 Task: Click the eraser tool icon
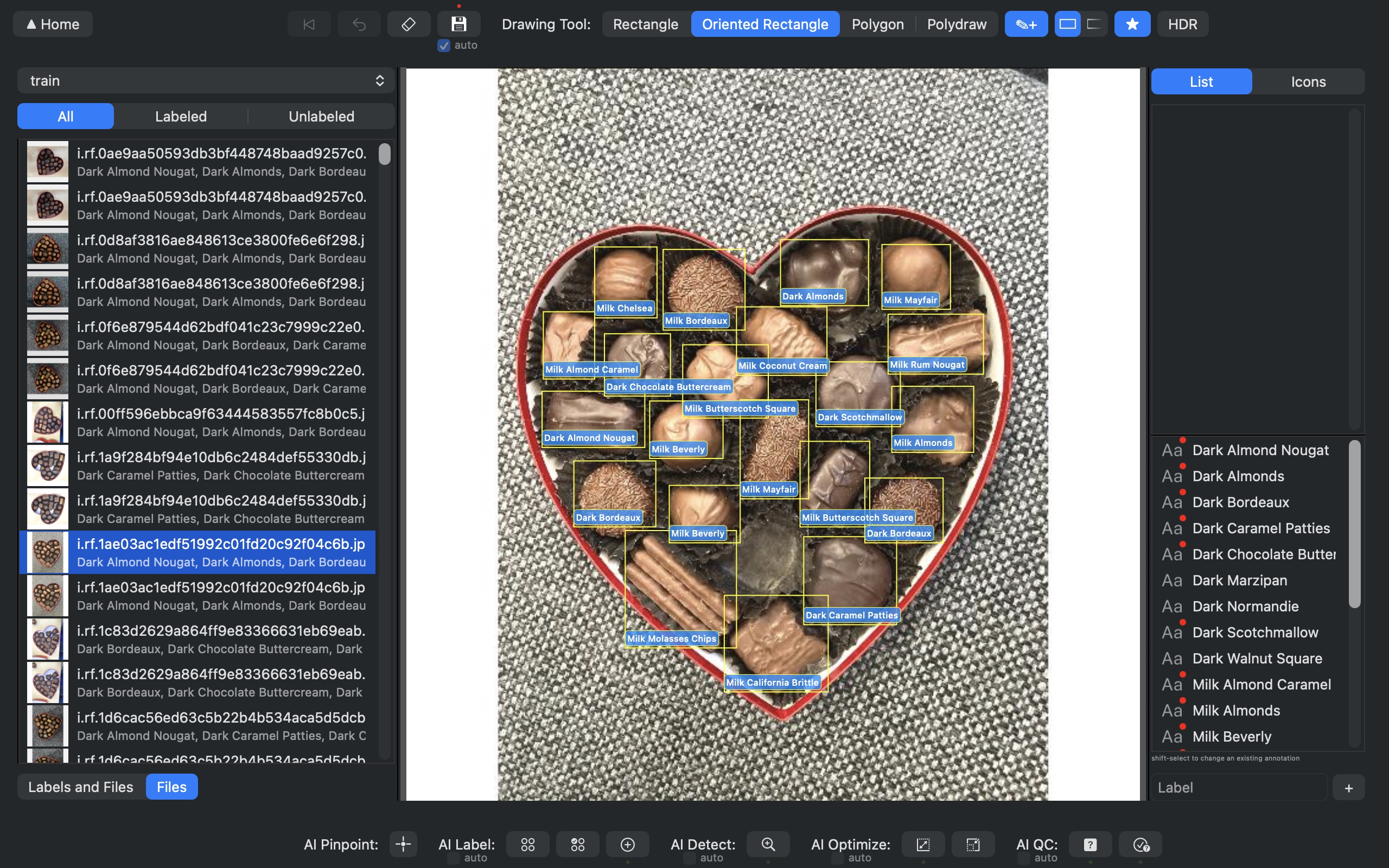tap(409, 23)
